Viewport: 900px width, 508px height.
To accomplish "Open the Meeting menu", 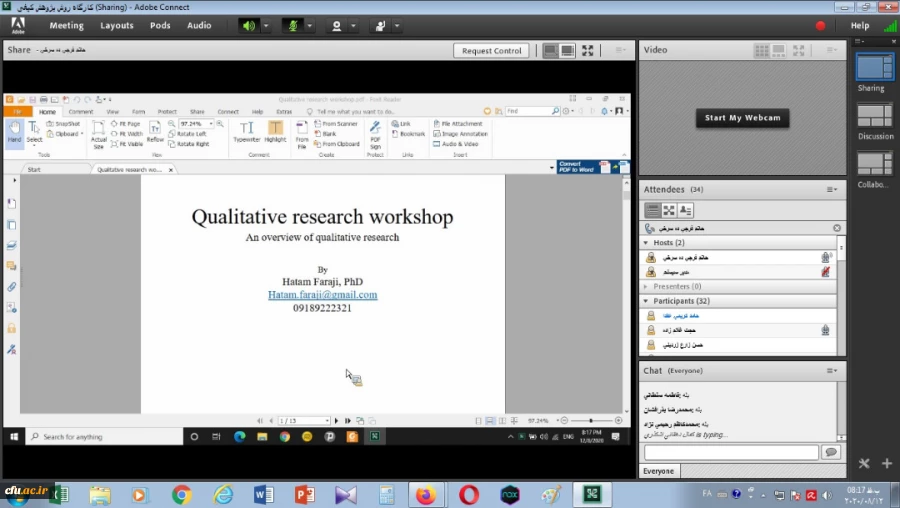I will point(66,25).
